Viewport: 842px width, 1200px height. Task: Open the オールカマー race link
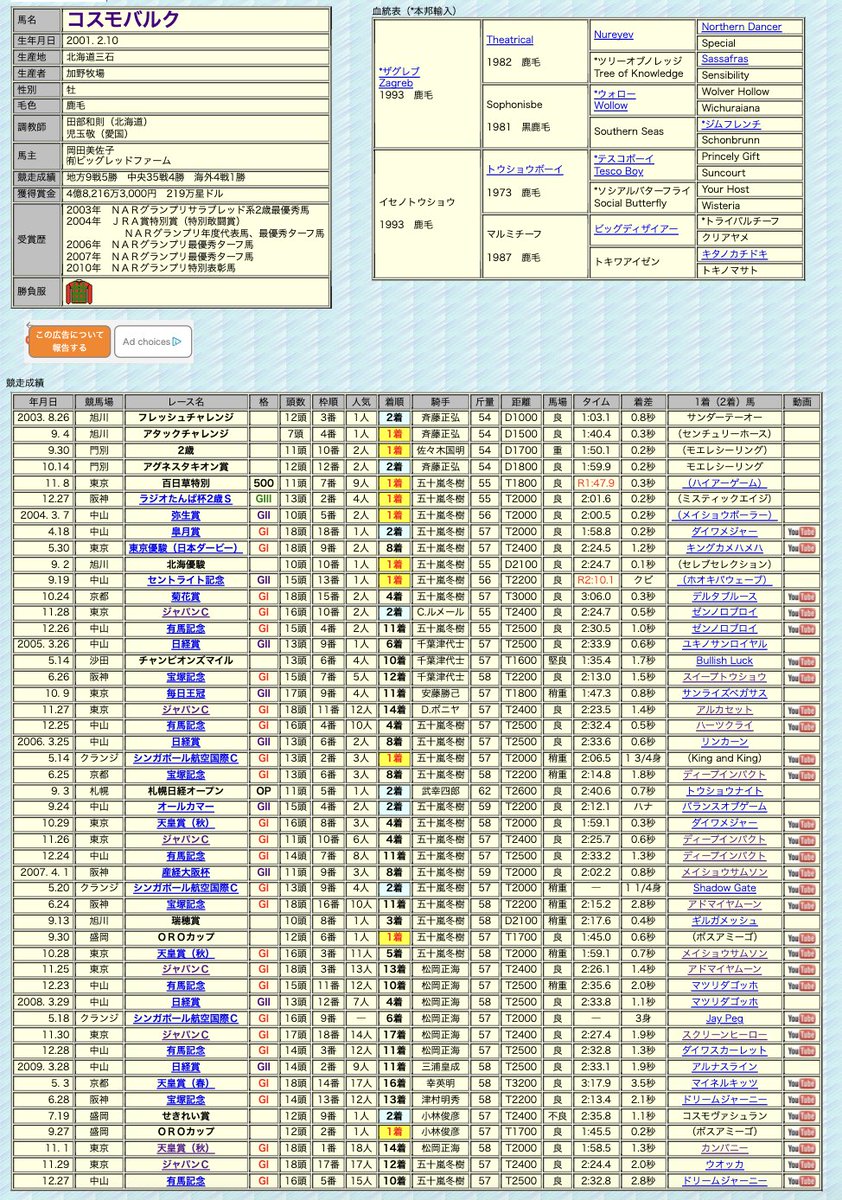point(187,806)
